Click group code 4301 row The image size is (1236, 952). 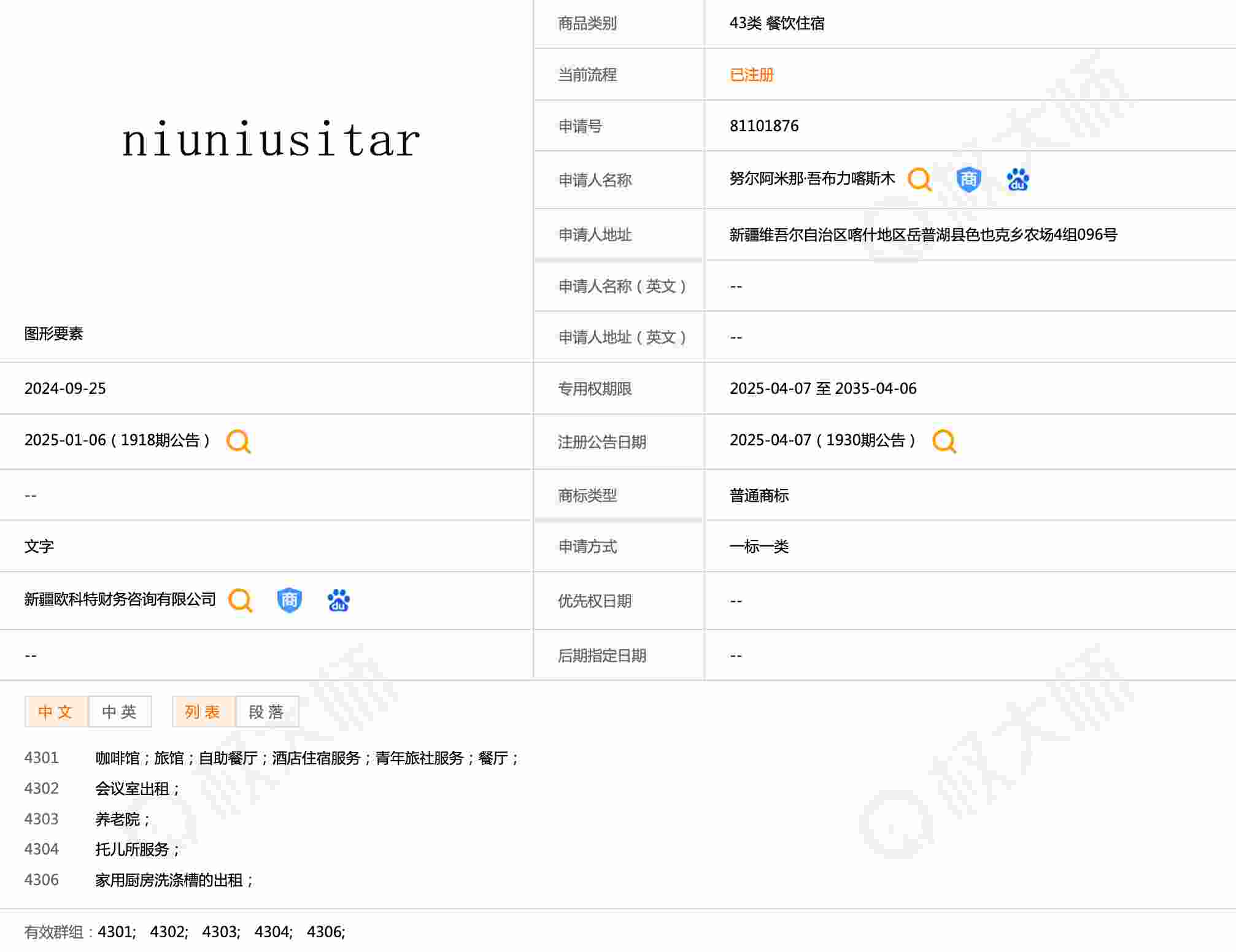point(42,758)
